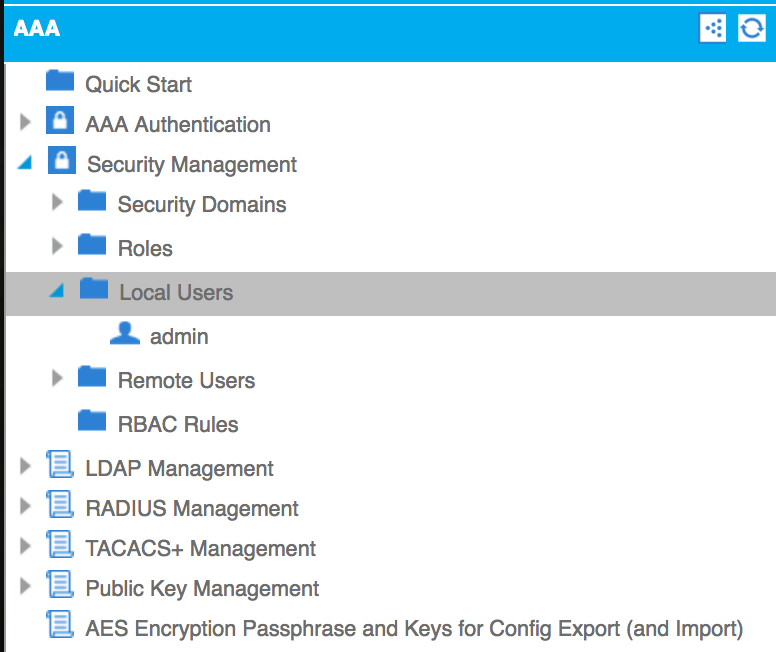Image resolution: width=776 pixels, height=652 pixels.
Task: Click the refresh icon in AAA header
Action: [751, 28]
